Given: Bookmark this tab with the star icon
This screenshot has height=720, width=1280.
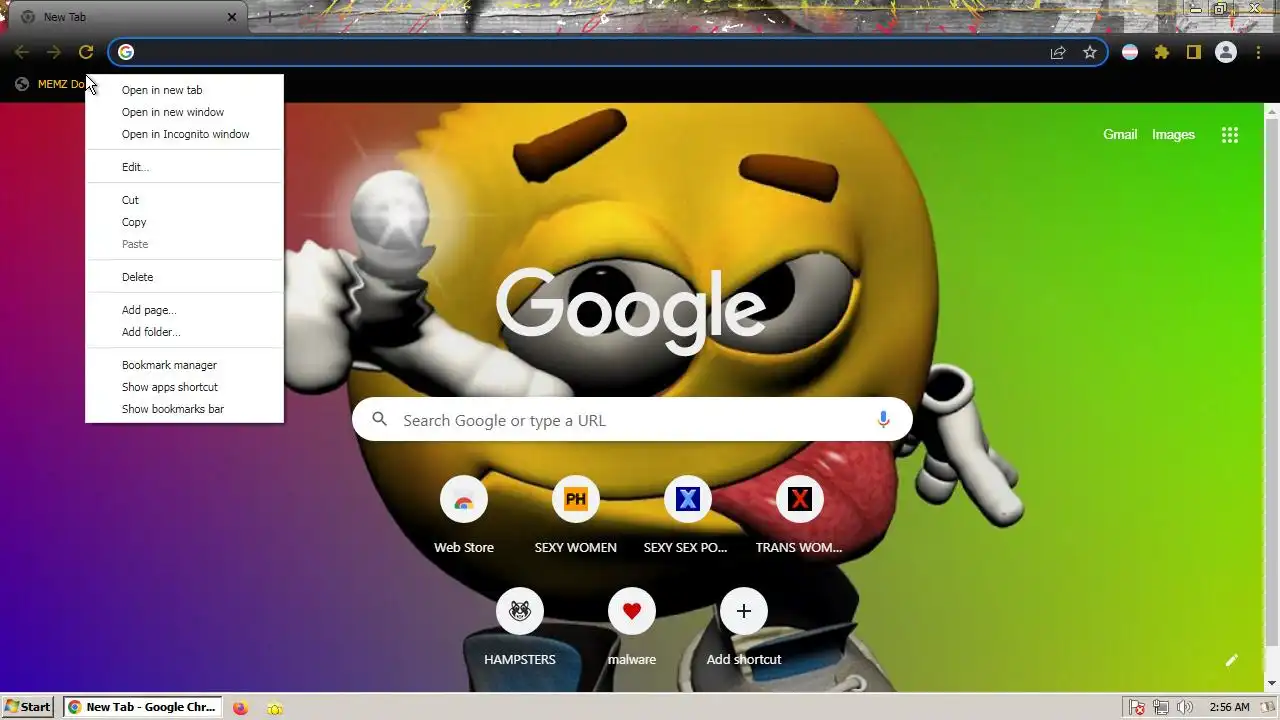Looking at the screenshot, I should [x=1090, y=52].
